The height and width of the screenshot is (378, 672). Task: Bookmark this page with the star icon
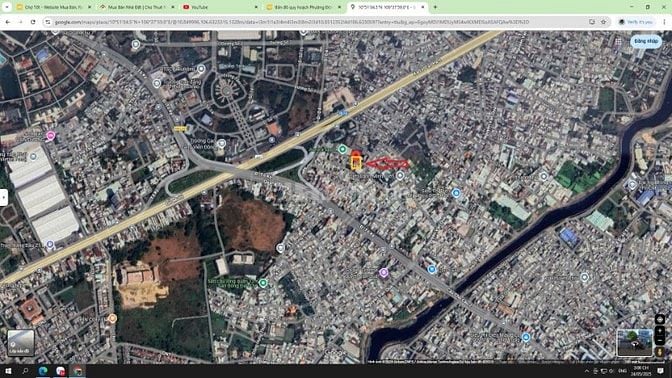tap(603, 22)
